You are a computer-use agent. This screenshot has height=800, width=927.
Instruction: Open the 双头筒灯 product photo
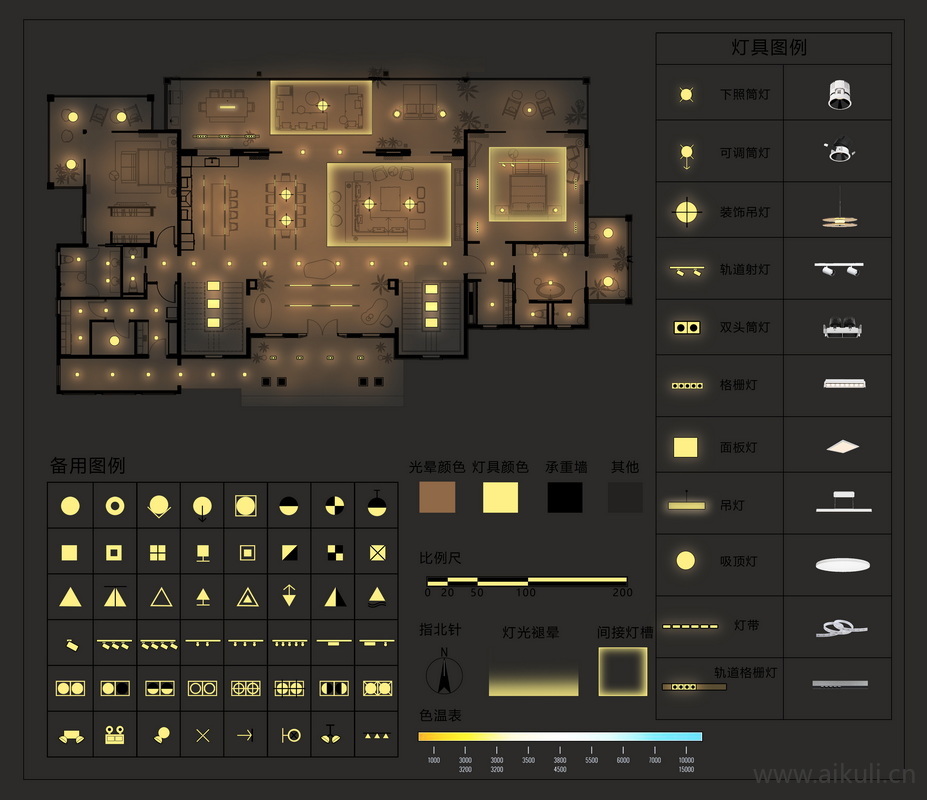pyautogui.click(x=842, y=328)
